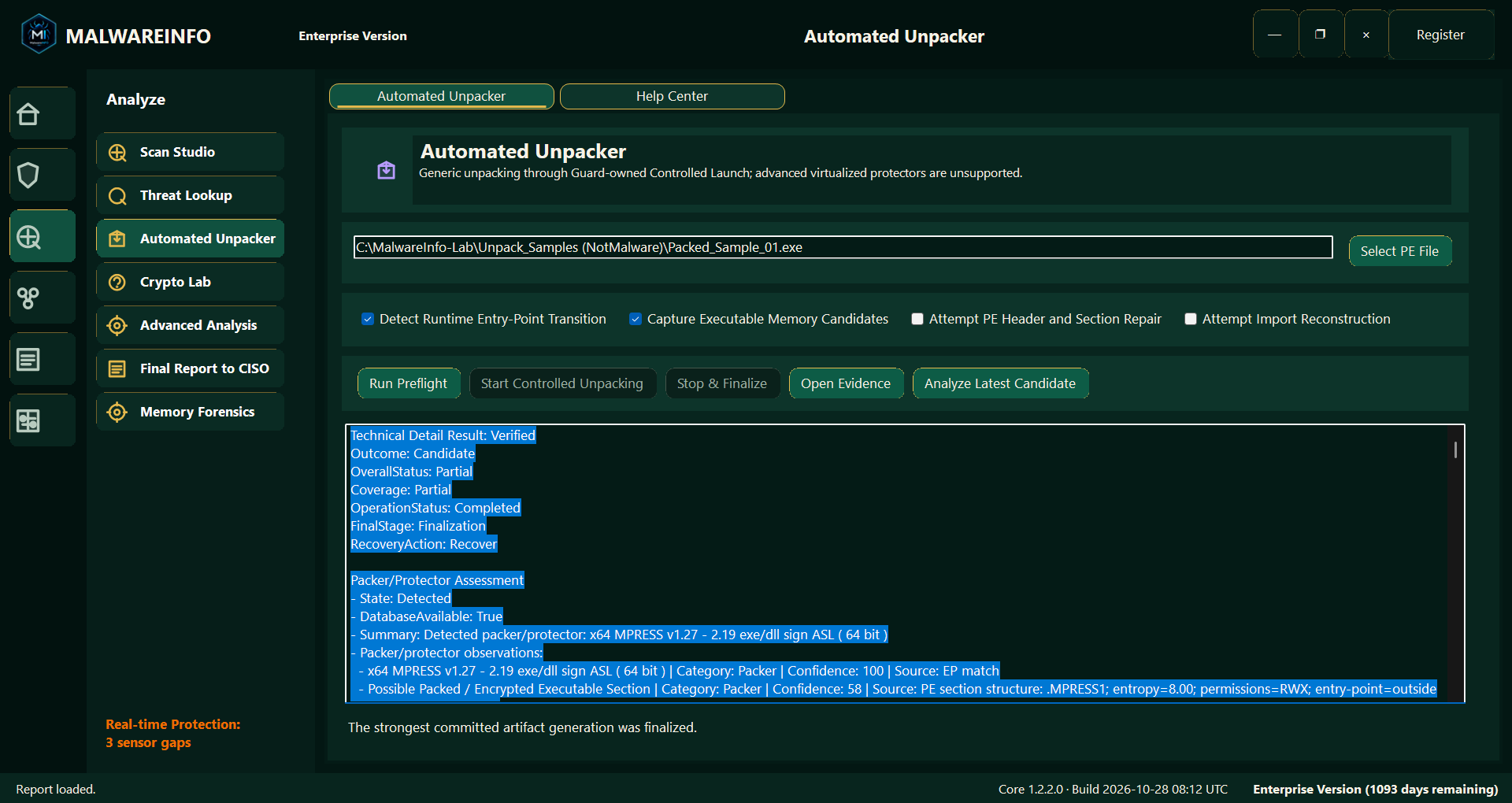
Task: Click the PE file path input field
Action: pyautogui.click(x=843, y=247)
